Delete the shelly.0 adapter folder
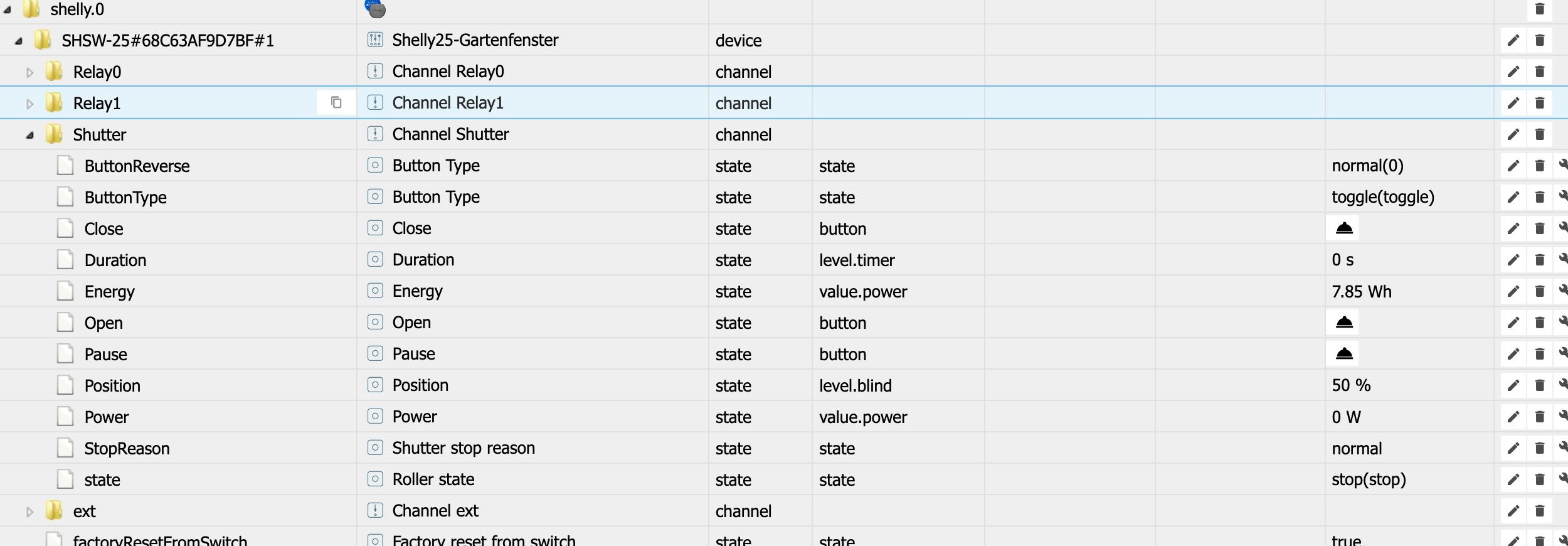This screenshot has width=1568, height=546. coord(1539,9)
